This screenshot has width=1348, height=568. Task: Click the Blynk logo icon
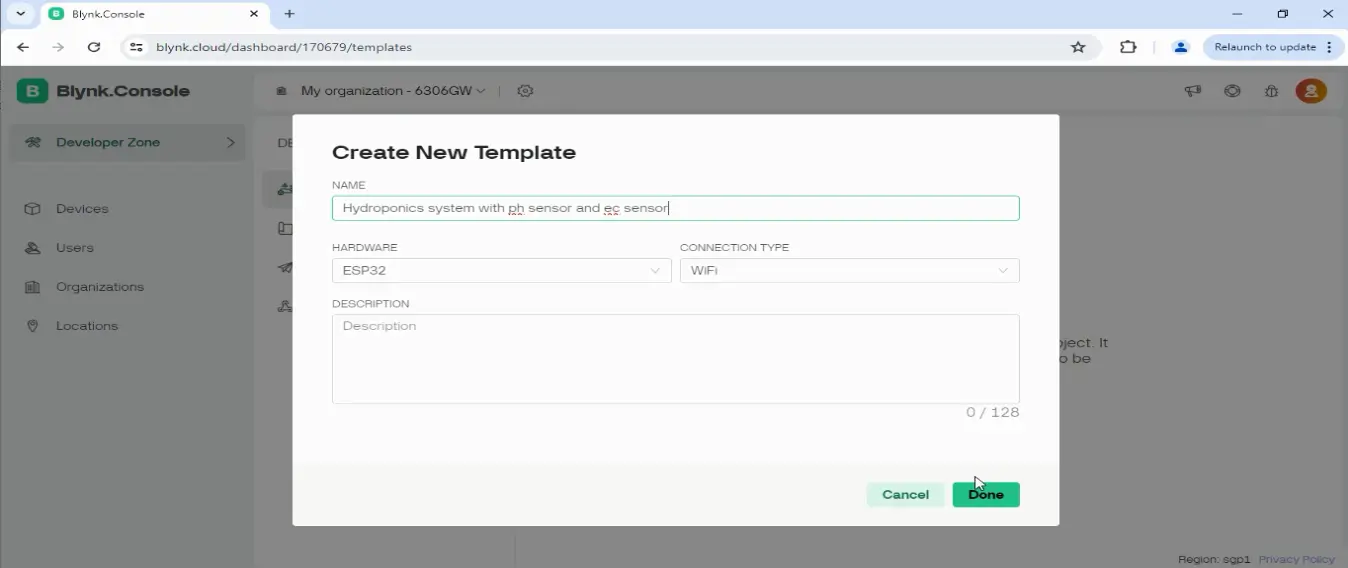click(x=32, y=91)
